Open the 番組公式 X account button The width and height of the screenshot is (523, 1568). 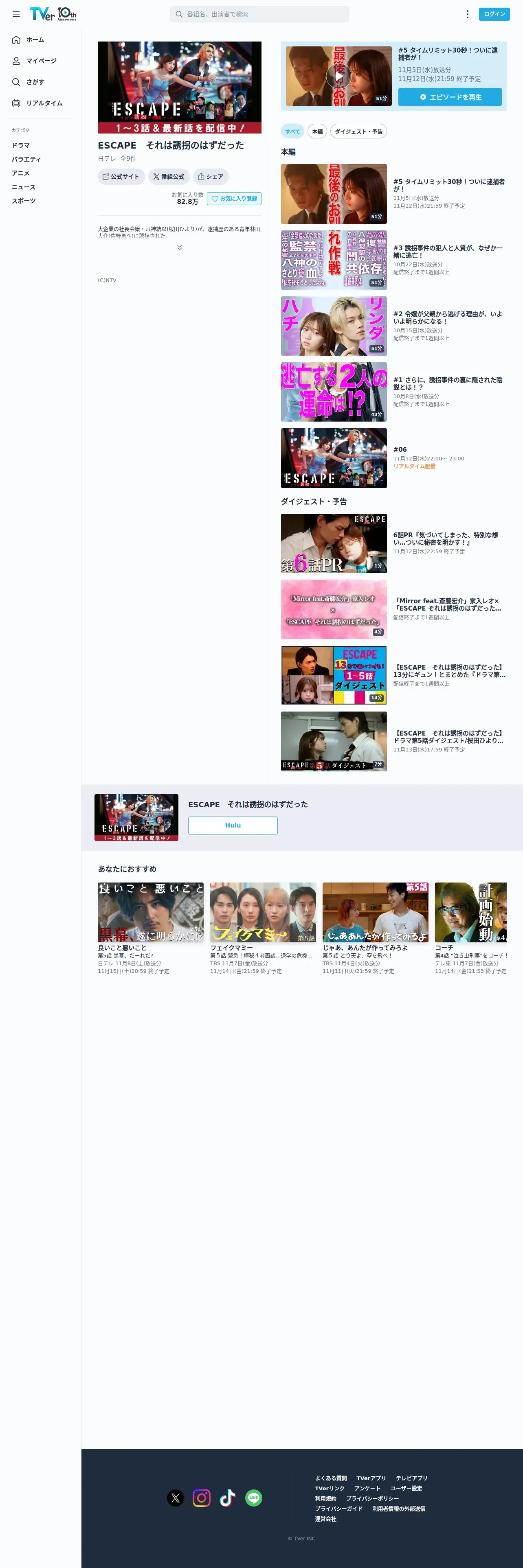[169, 177]
